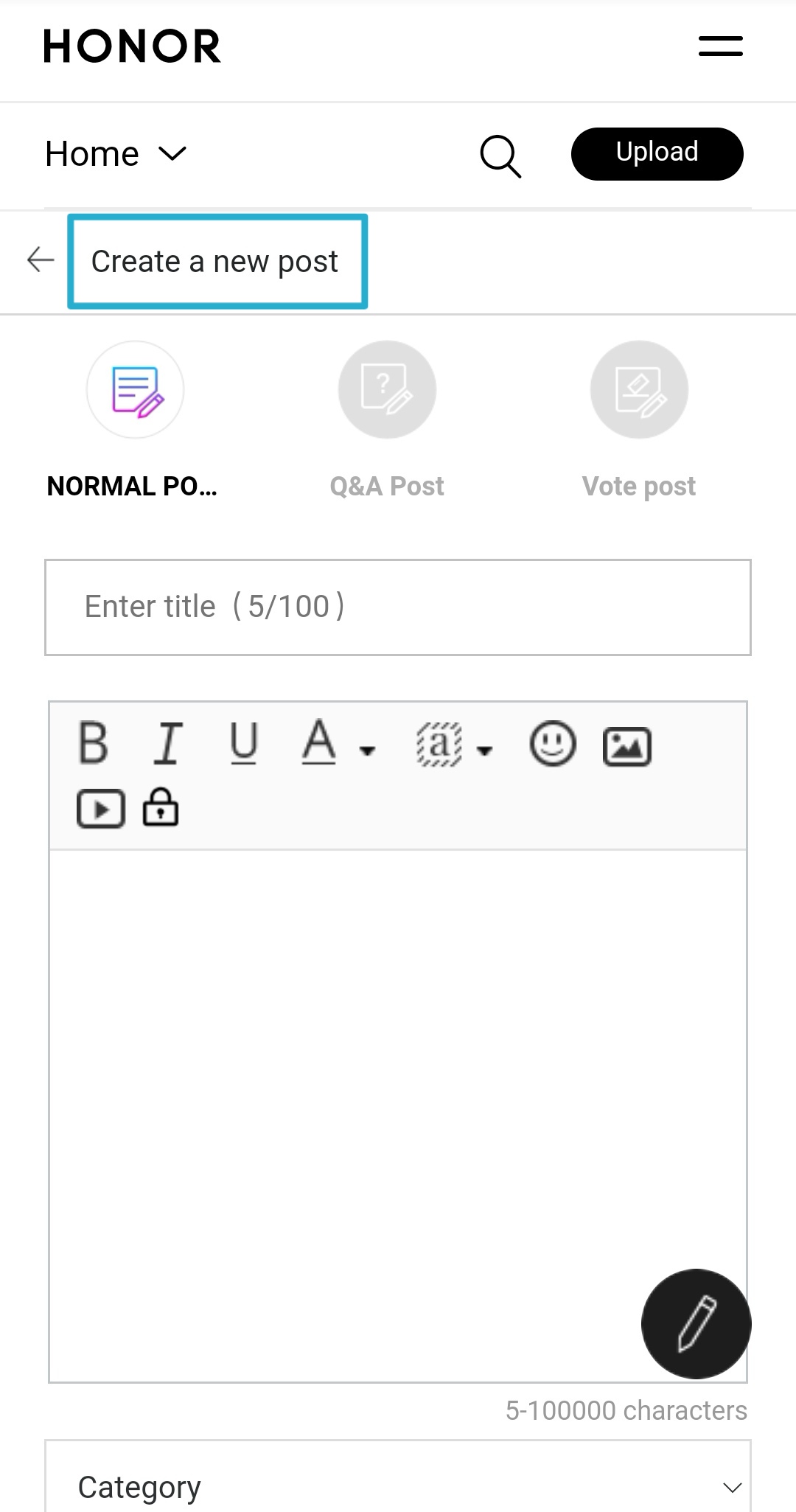Click the Enter title input field
Viewport: 796px width, 1512px height.
coord(398,607)
